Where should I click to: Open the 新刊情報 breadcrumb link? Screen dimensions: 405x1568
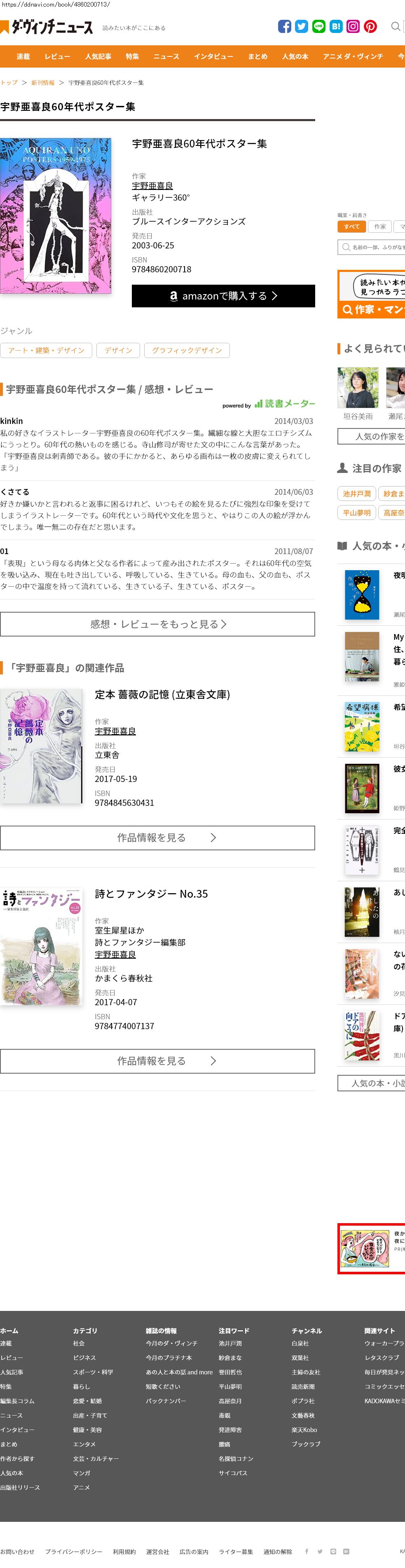coord(42,83)
